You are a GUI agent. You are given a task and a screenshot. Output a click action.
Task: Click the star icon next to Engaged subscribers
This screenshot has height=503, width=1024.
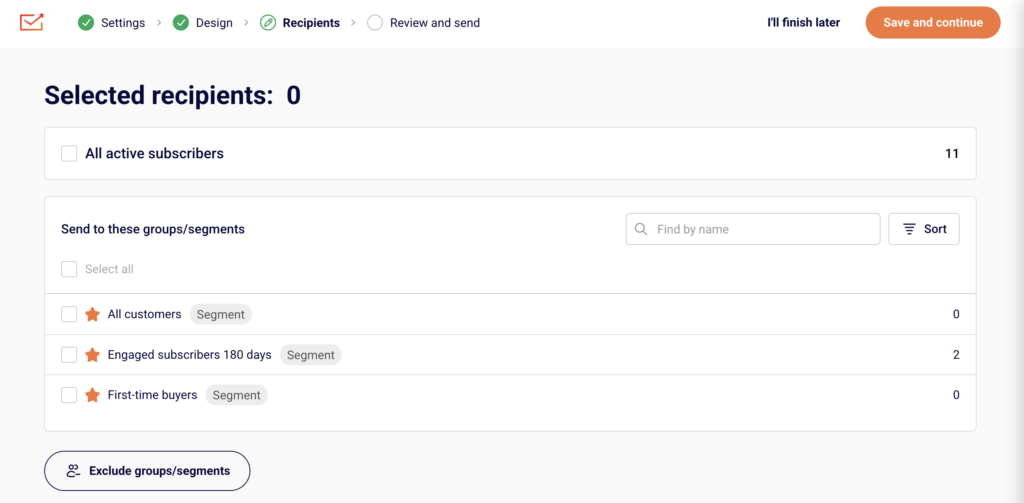coord(93,355)
